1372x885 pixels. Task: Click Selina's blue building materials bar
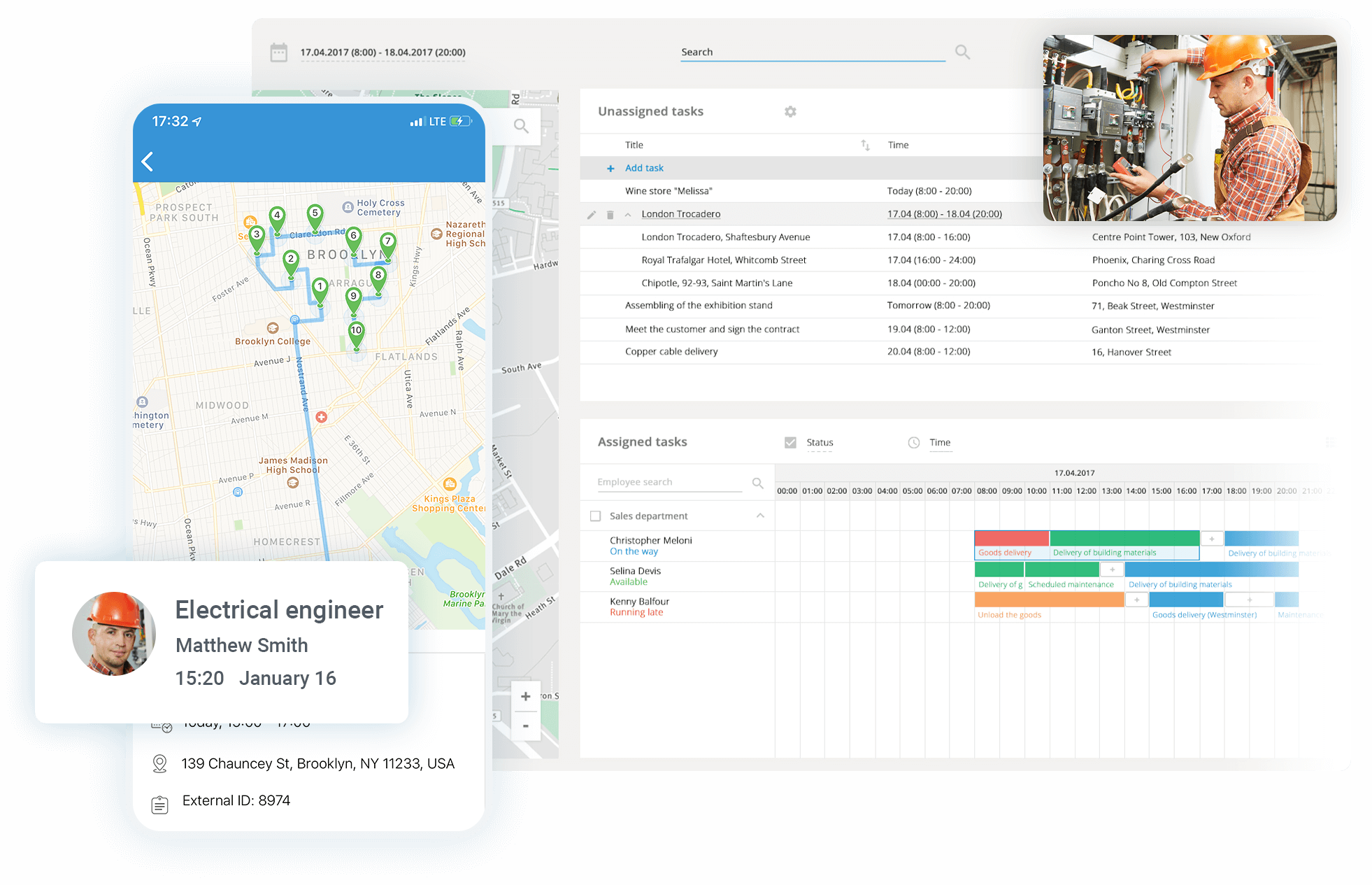click(1211, 569)
